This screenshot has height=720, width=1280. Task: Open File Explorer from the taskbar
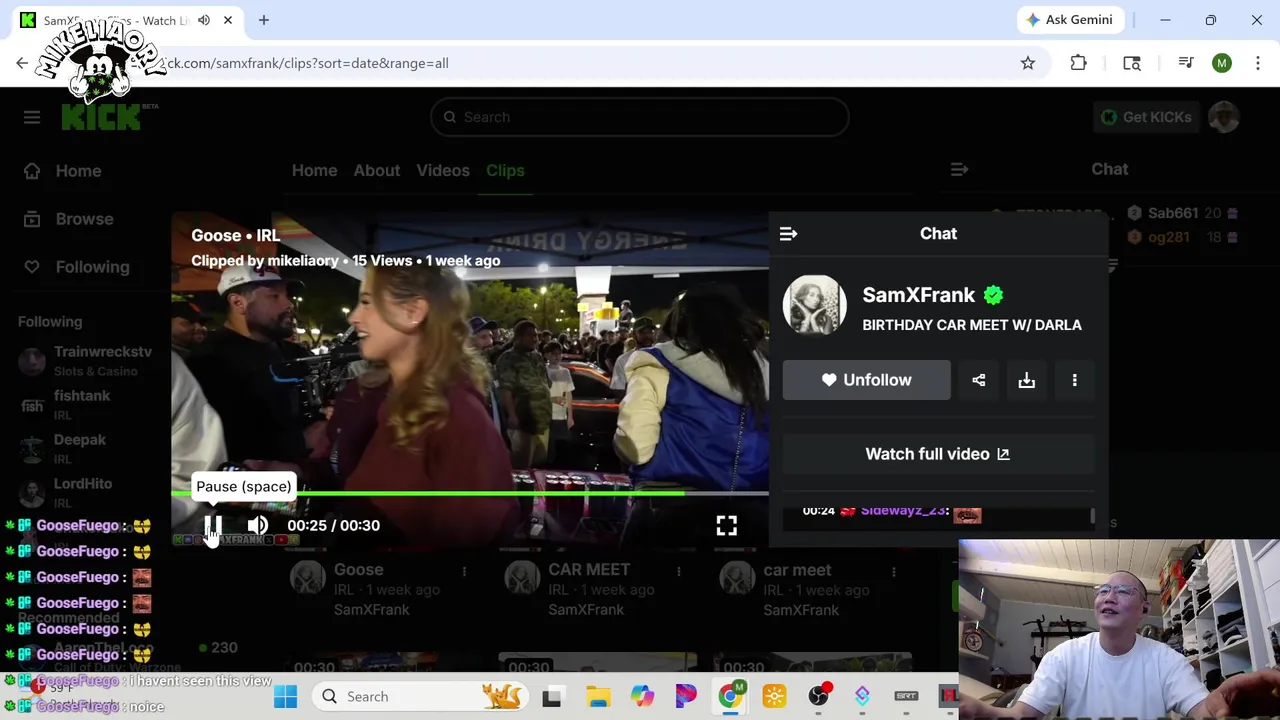click(598, 696)
